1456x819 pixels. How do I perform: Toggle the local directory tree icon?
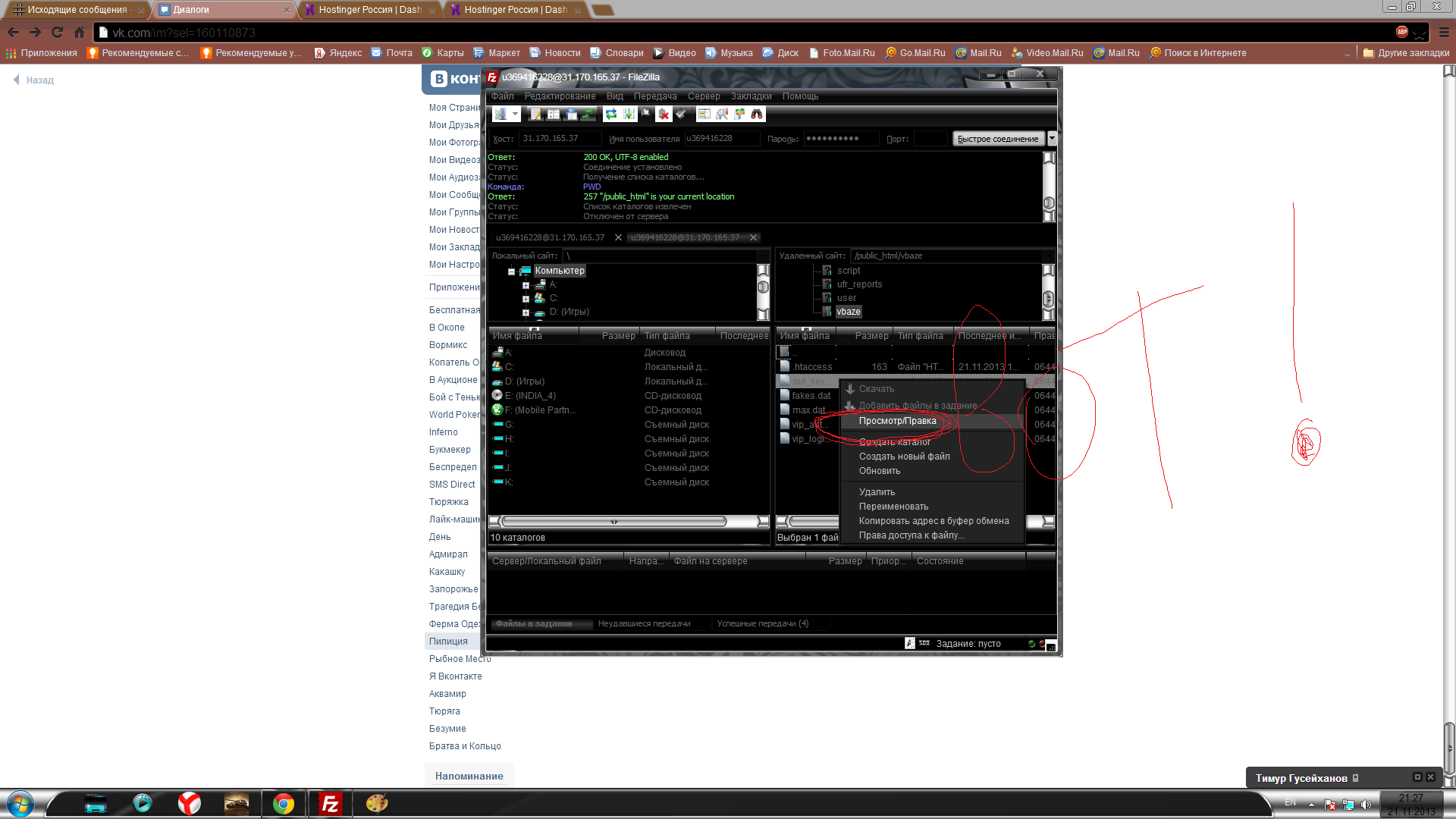pos(554,115)
